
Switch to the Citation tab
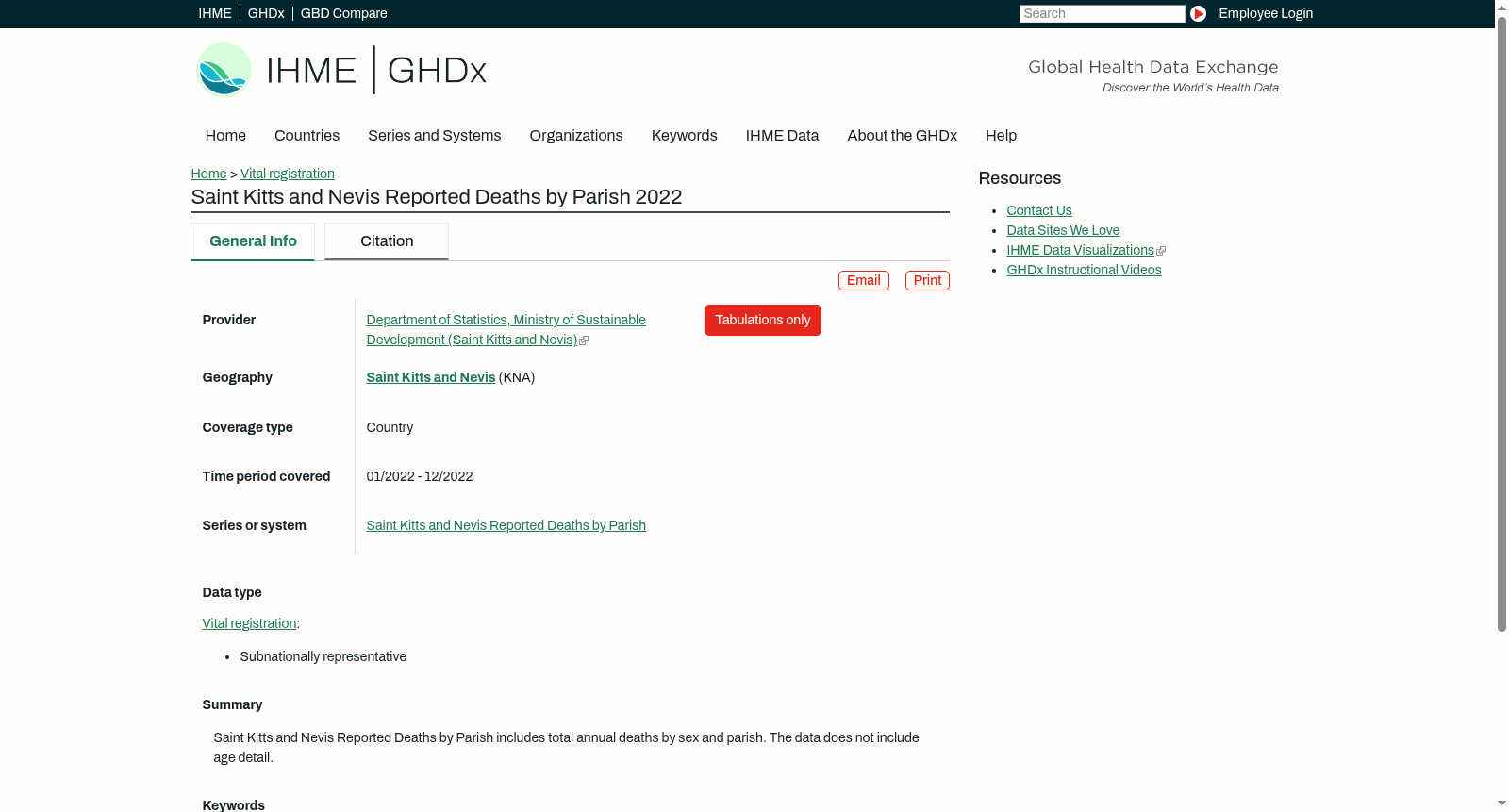tap(387, 241)
